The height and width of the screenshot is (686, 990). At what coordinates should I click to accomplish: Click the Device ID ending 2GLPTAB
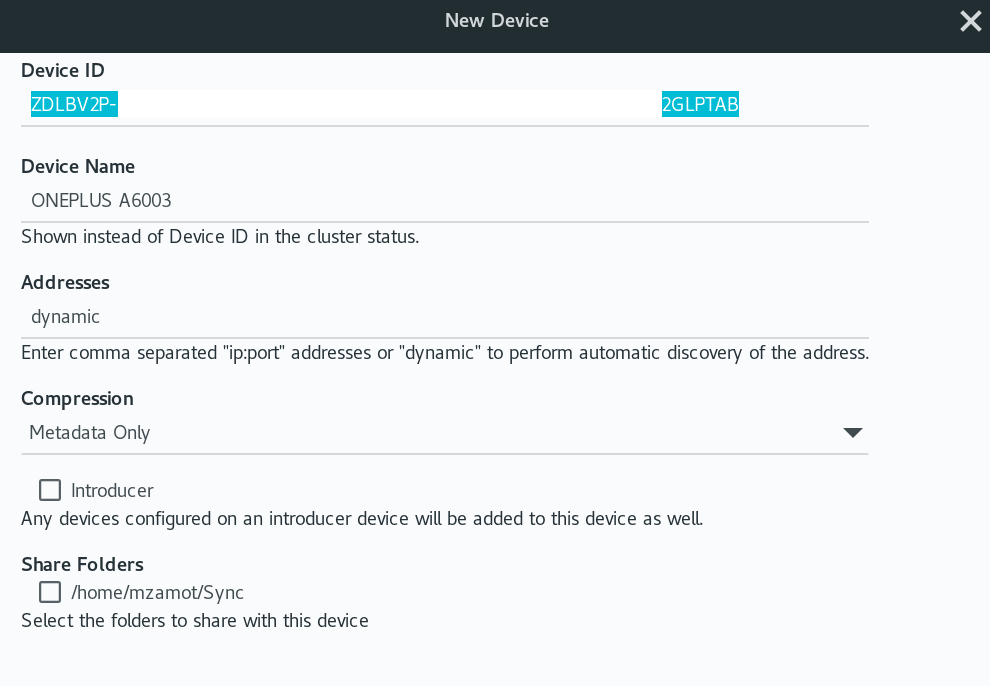[x=700, y=104]
